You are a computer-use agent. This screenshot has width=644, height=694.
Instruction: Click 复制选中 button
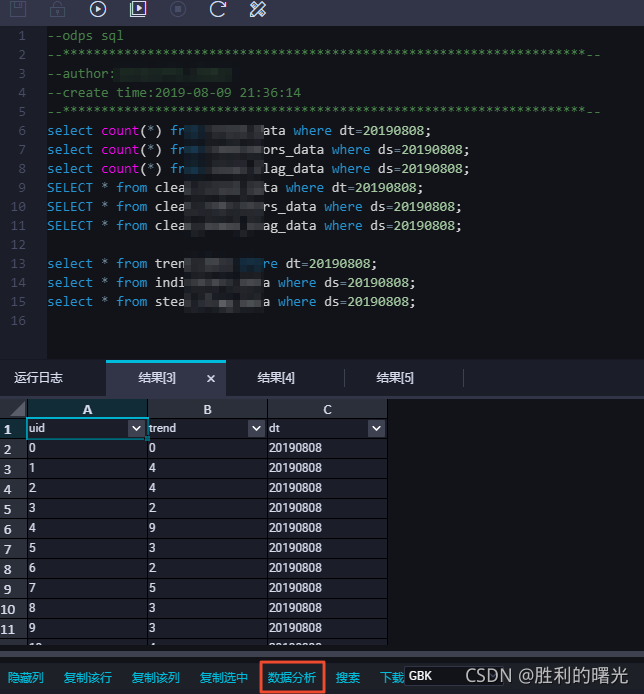pyautogui.click(x=224, y=678)
